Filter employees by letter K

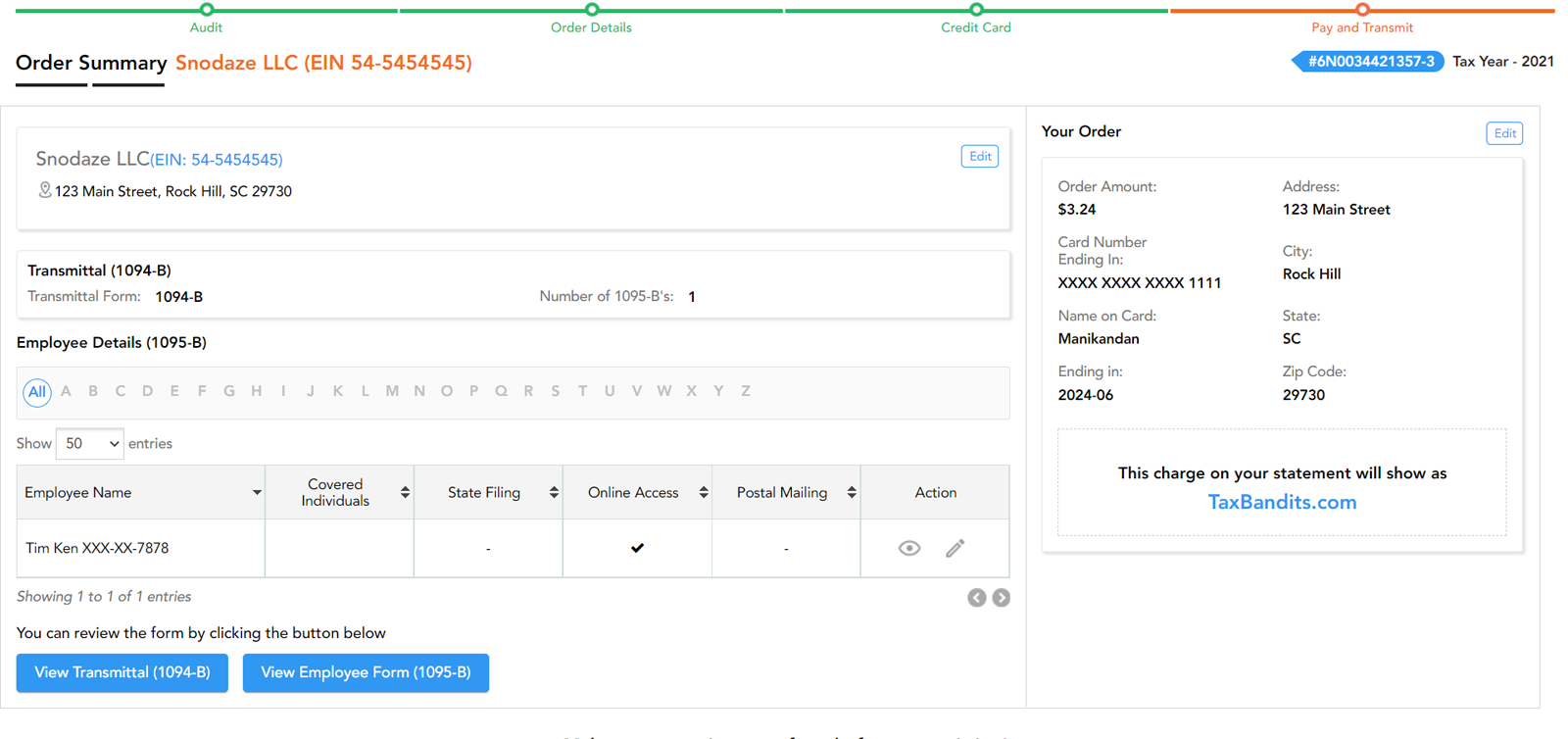(x=338, y=391)
